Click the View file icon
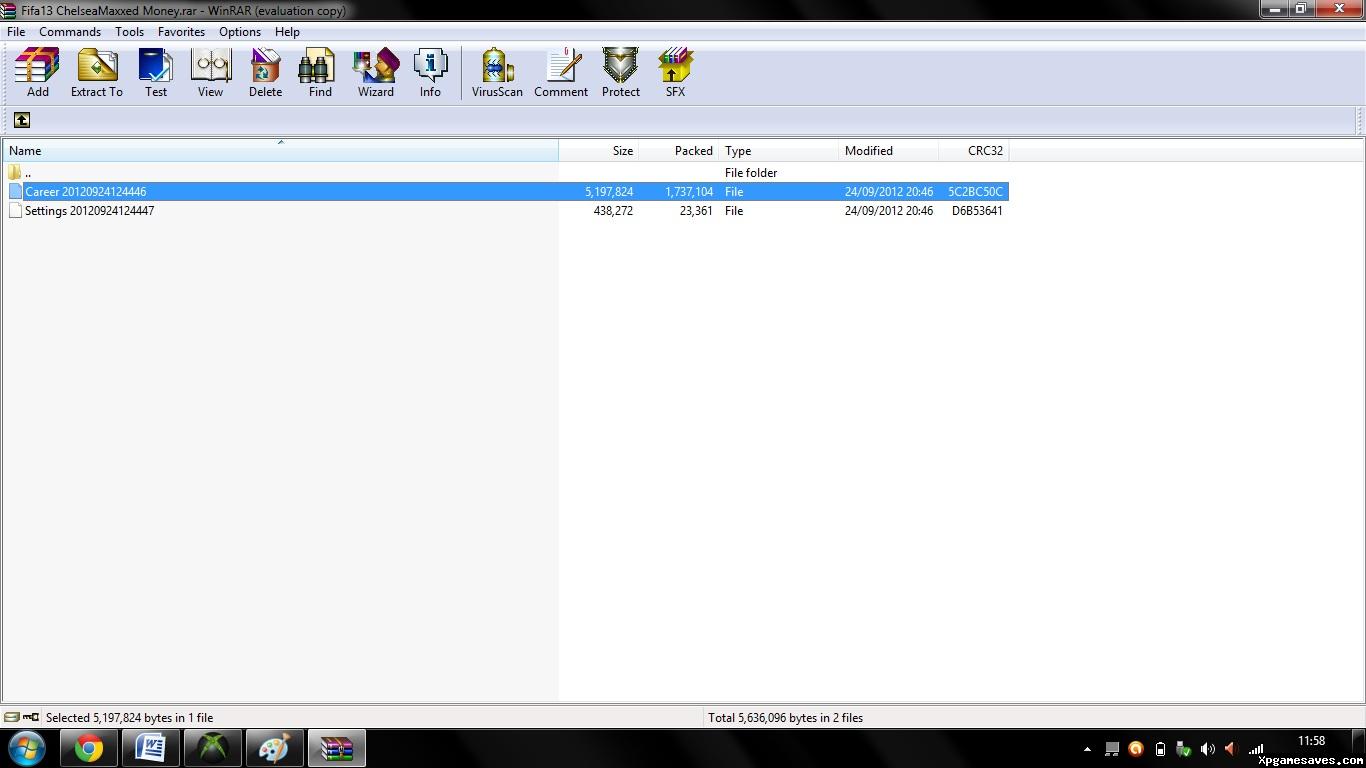The width and height of the screenshot is (1366, 768). [210, 73]
